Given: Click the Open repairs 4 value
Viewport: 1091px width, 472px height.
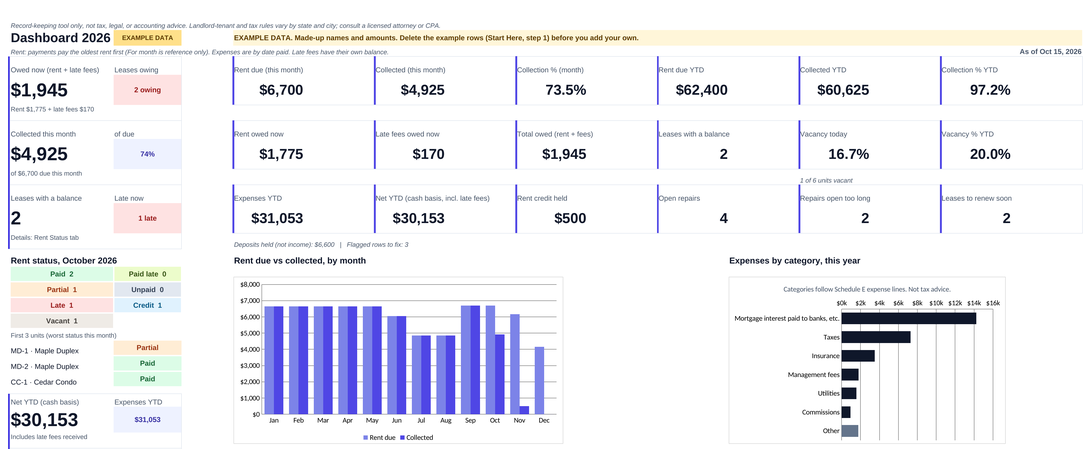Looking at the screenshot, I should (724, 218).
